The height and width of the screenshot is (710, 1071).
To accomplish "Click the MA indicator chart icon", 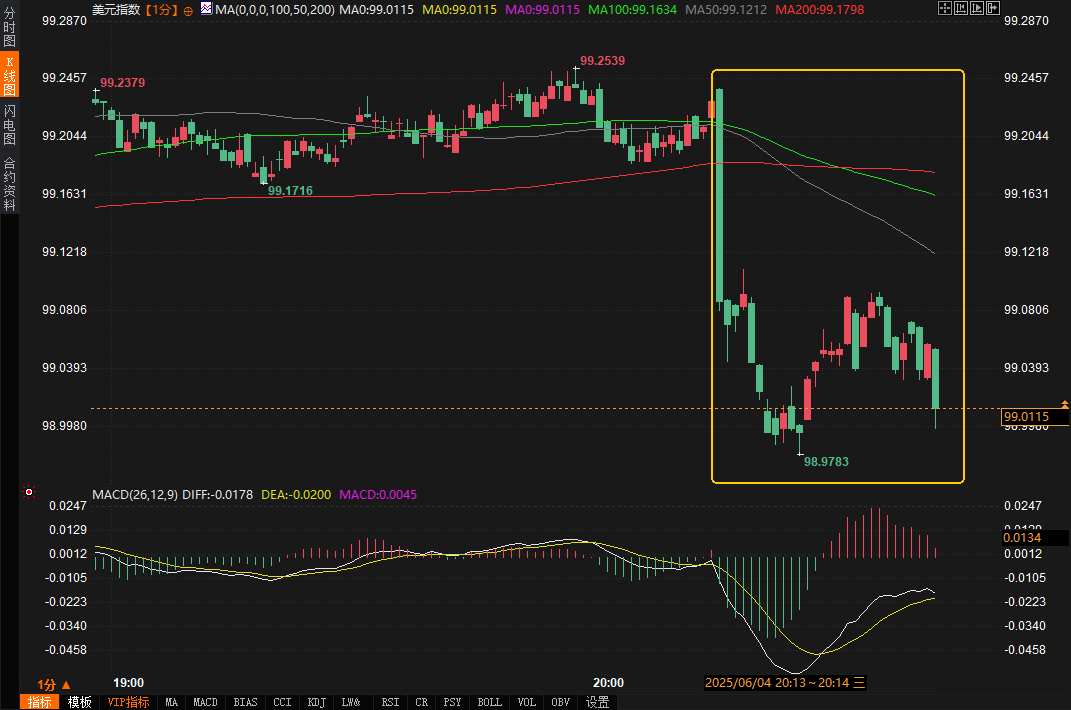I will pyautogui.click(x=206, y=8).
